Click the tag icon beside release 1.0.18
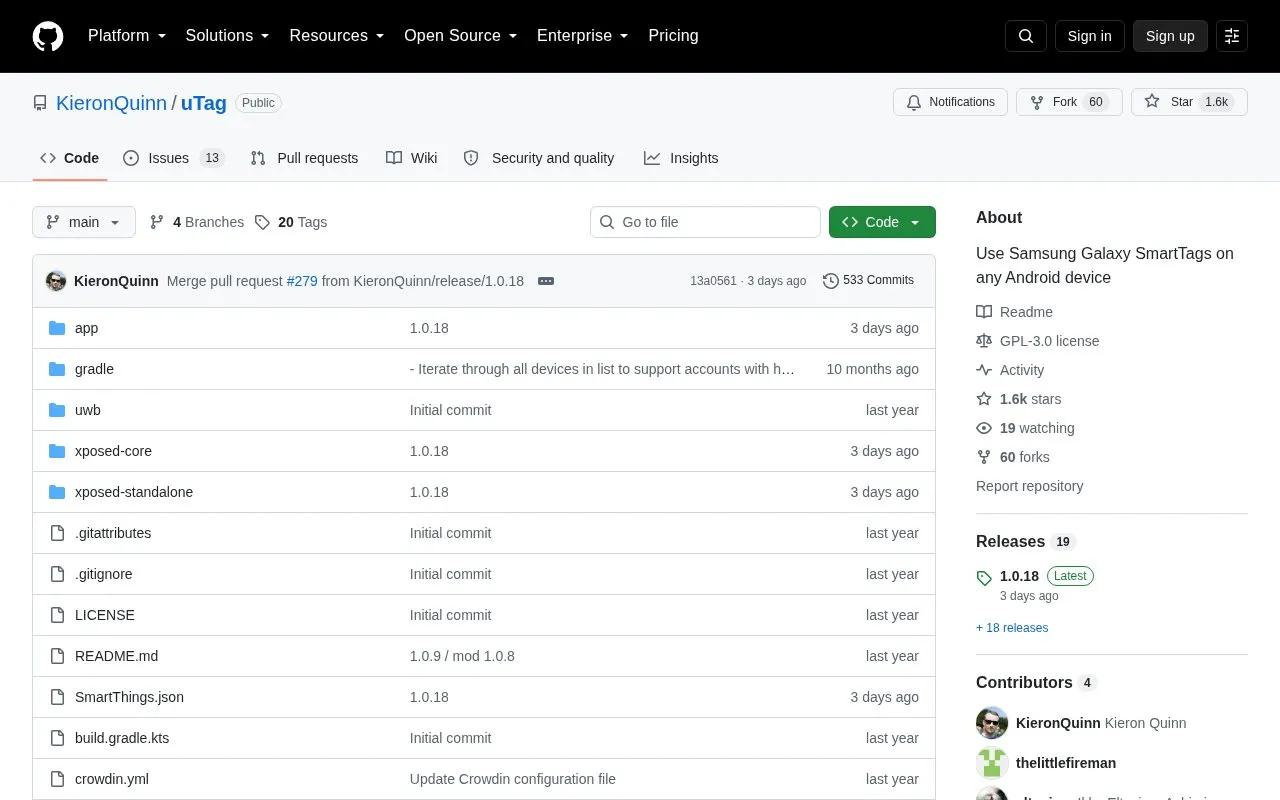This screenshot has height=800, width=1280. click(x=984, y=578)
